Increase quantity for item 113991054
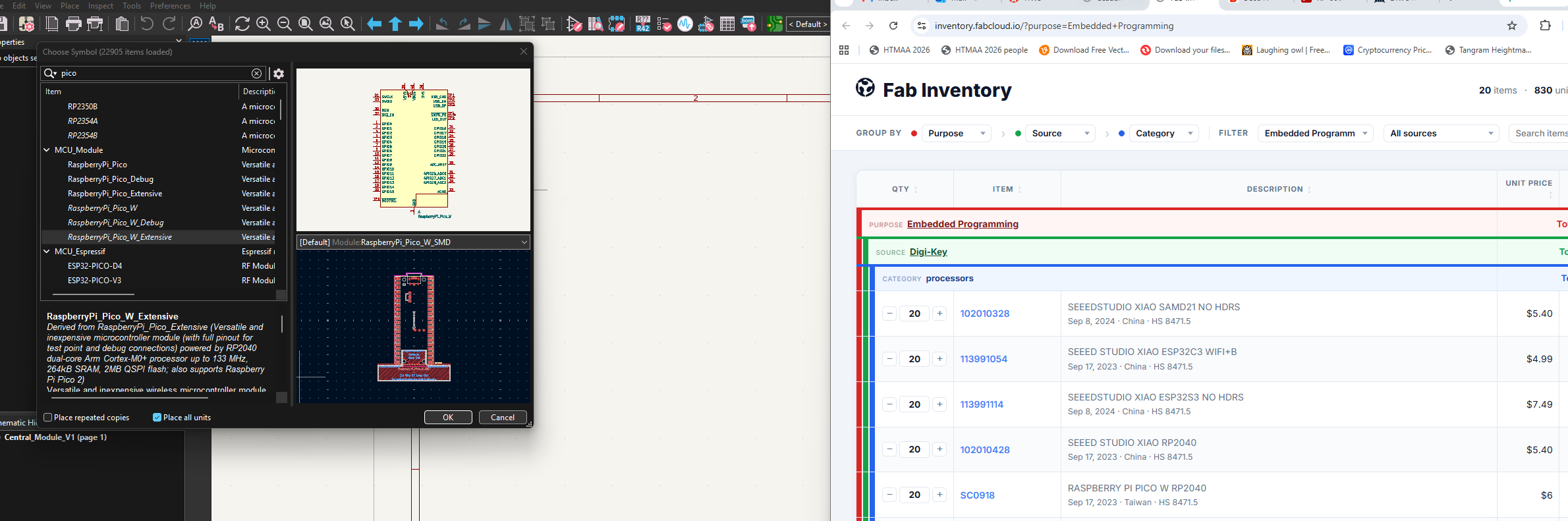This screenshot has height=521, width=1568. 939,359
